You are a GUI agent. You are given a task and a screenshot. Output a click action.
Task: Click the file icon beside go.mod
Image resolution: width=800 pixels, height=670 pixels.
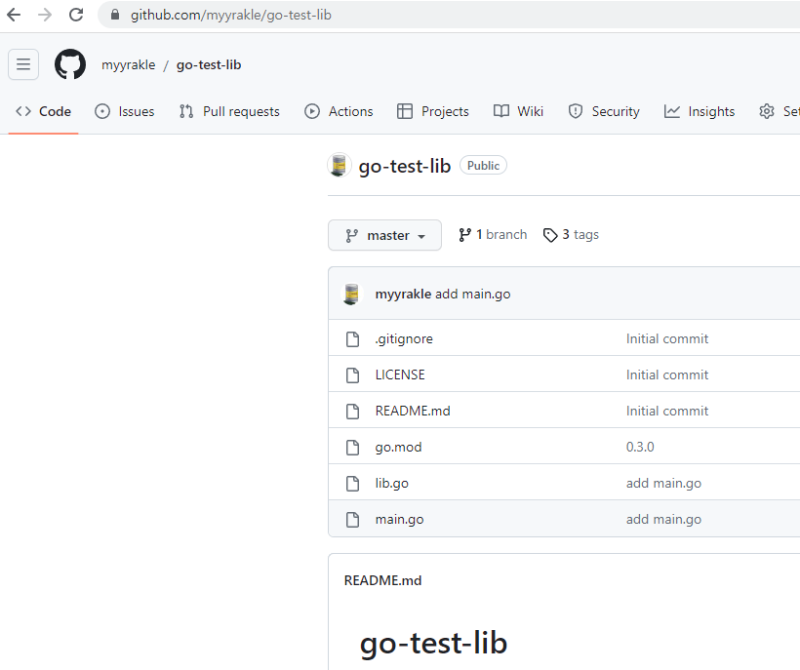[352, 447]
